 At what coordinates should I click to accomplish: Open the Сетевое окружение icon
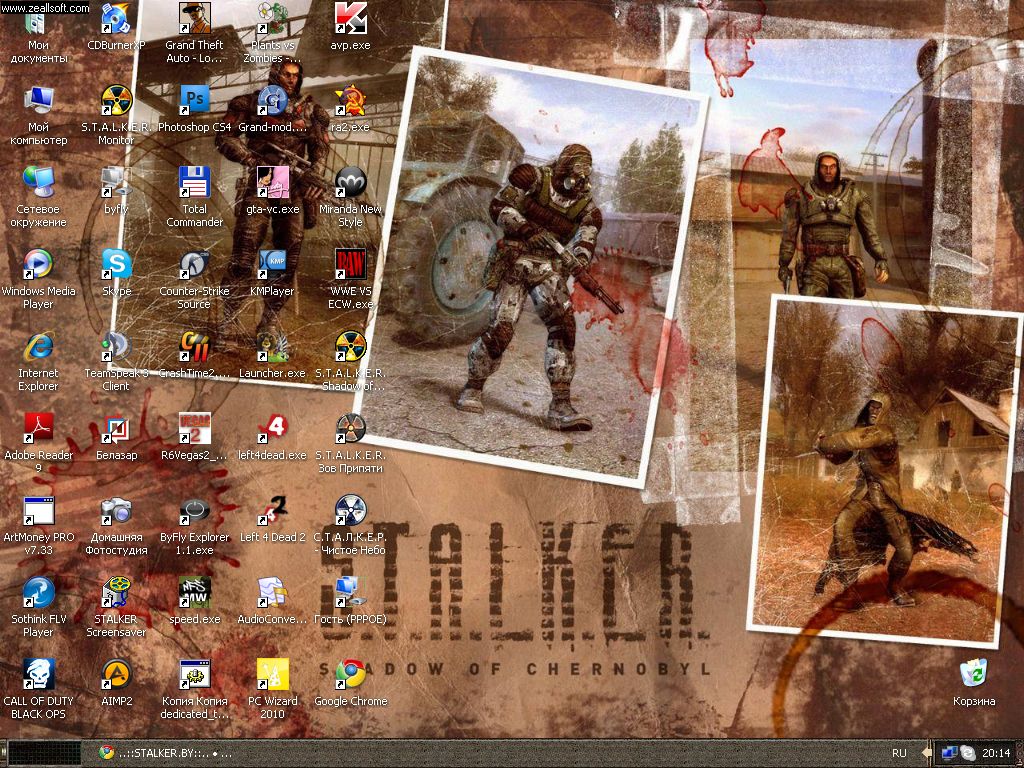[x=38, y=182]
